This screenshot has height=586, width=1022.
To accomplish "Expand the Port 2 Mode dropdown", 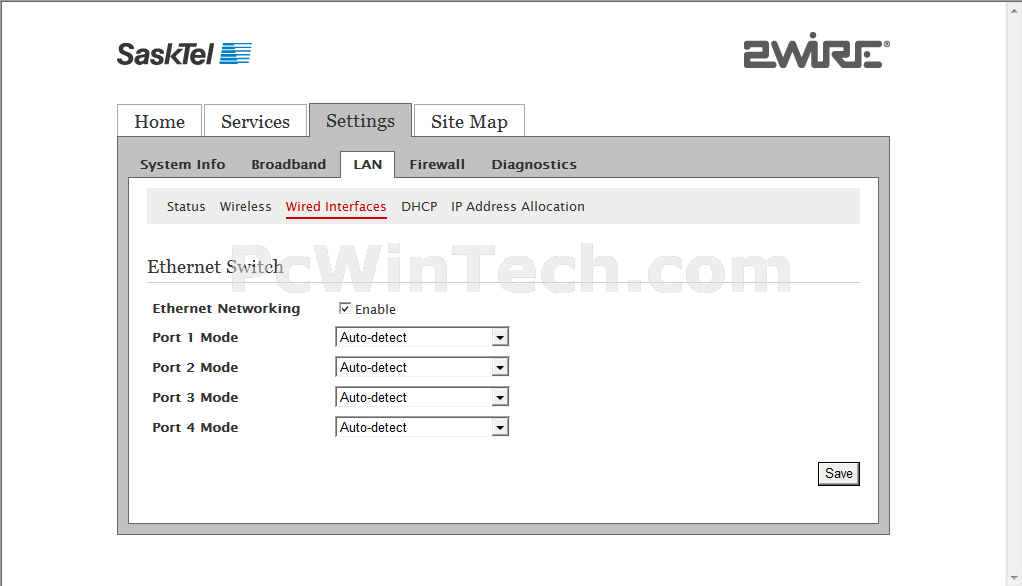I will coord(421,368).
